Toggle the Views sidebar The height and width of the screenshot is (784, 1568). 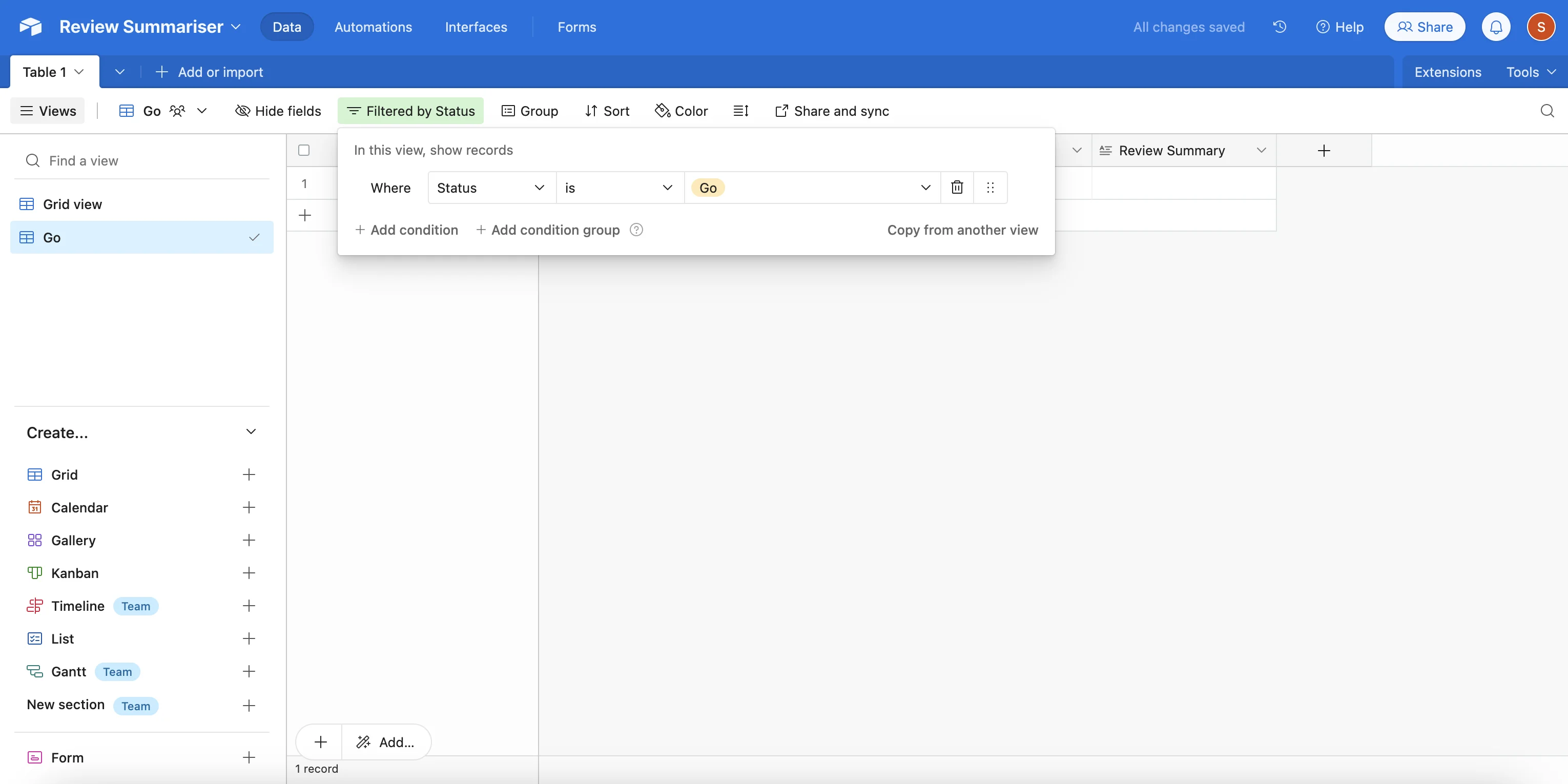coord(48,111)
